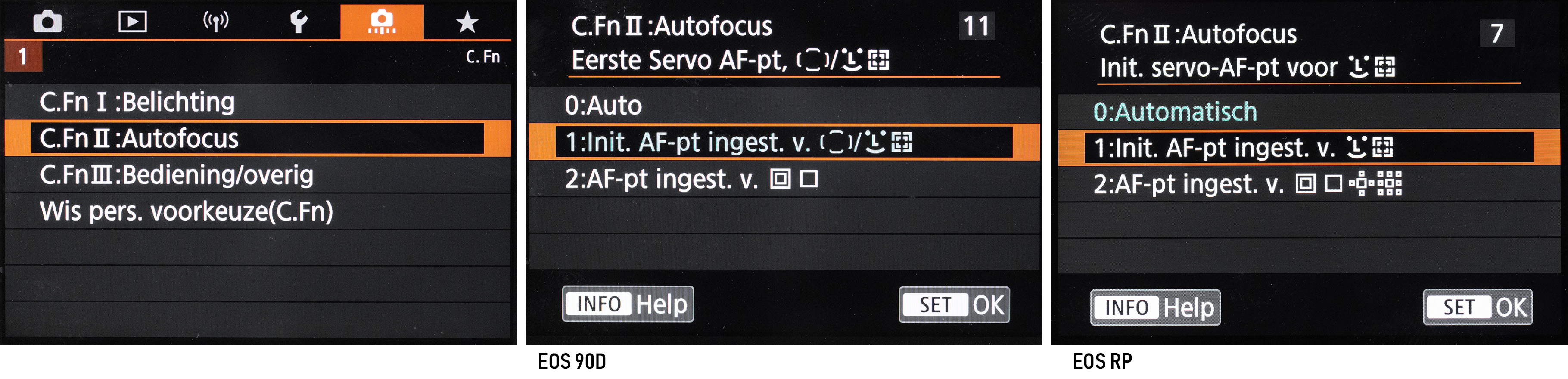Viewport: 1568px width, 379px height.
Task: Select the highlighted C.Fn II :Autofocus entry
Action: pyautogui.click(x=140, y=139)
